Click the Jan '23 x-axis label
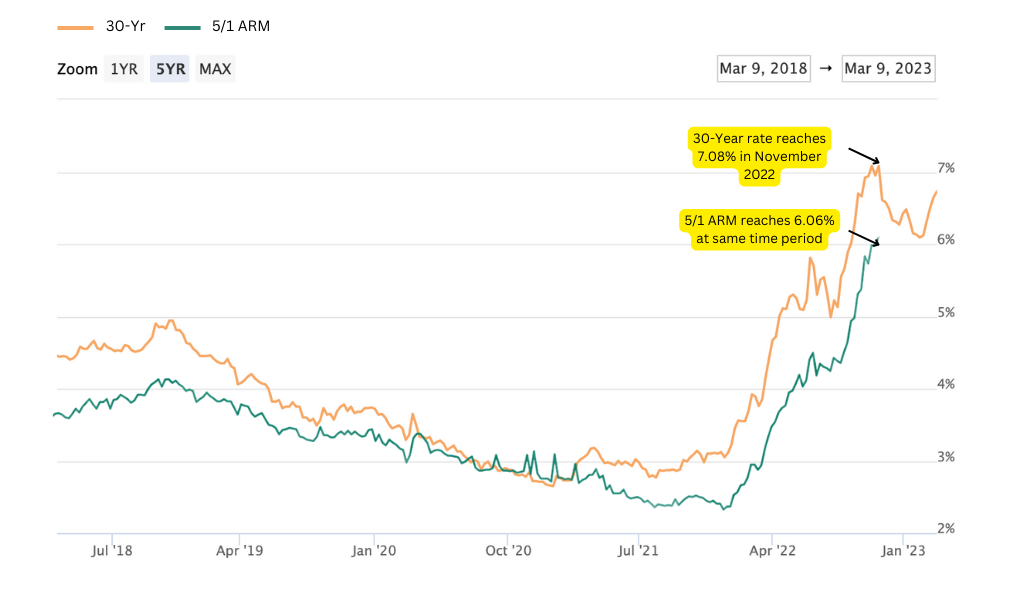 904,549
